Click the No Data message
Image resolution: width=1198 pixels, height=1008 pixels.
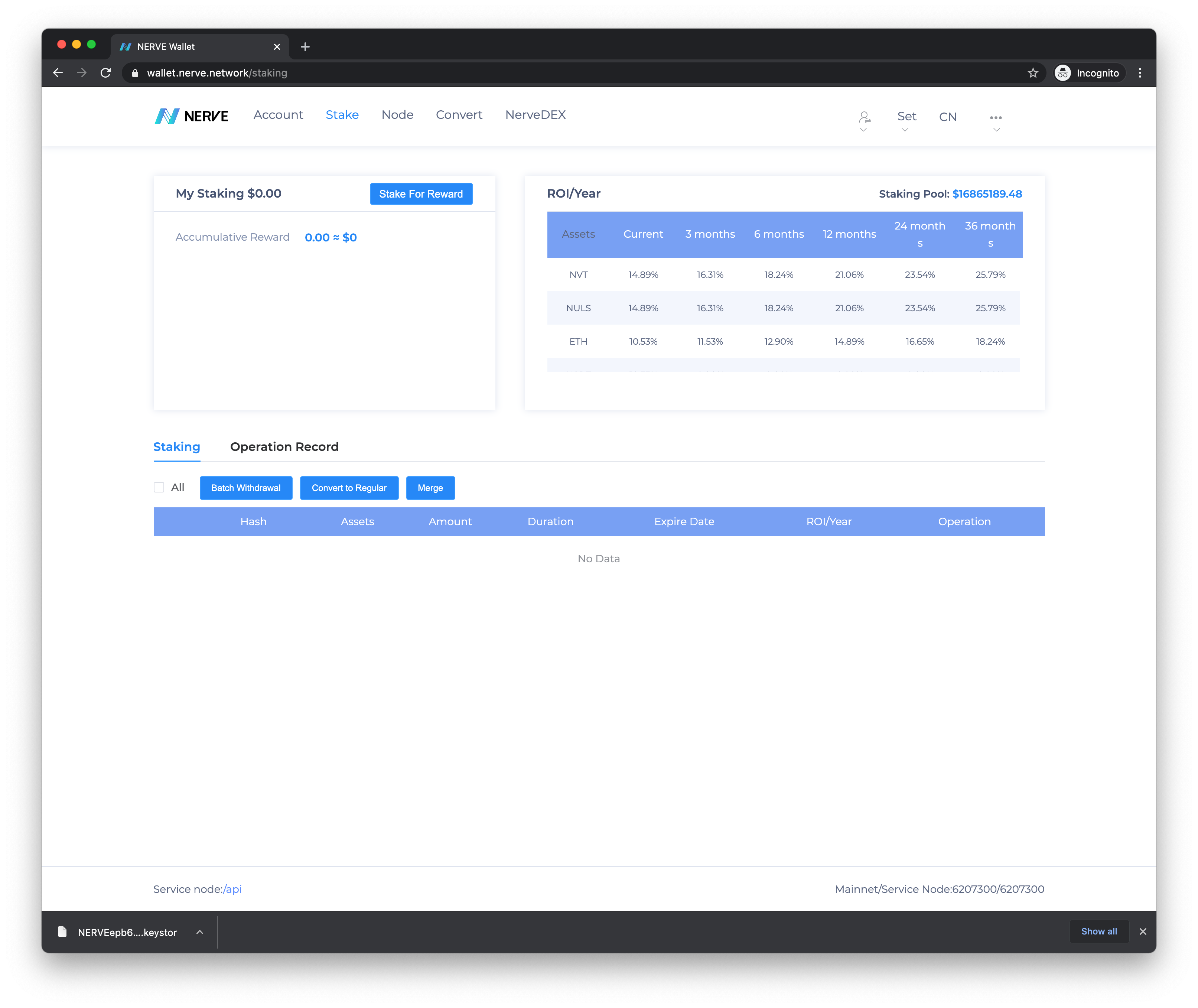(x=599, y=558)
